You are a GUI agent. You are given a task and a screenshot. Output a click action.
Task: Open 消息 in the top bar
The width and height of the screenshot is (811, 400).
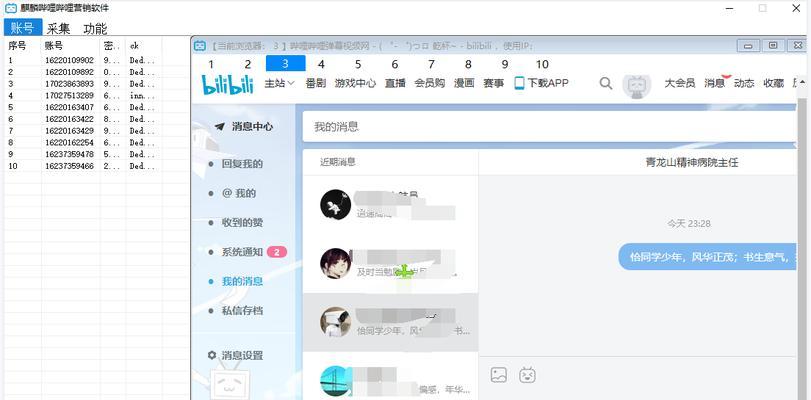coord(714,83)
